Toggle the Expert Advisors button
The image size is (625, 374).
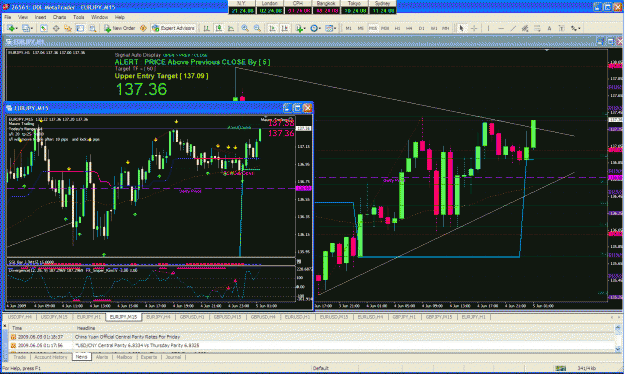pos(173,28)
